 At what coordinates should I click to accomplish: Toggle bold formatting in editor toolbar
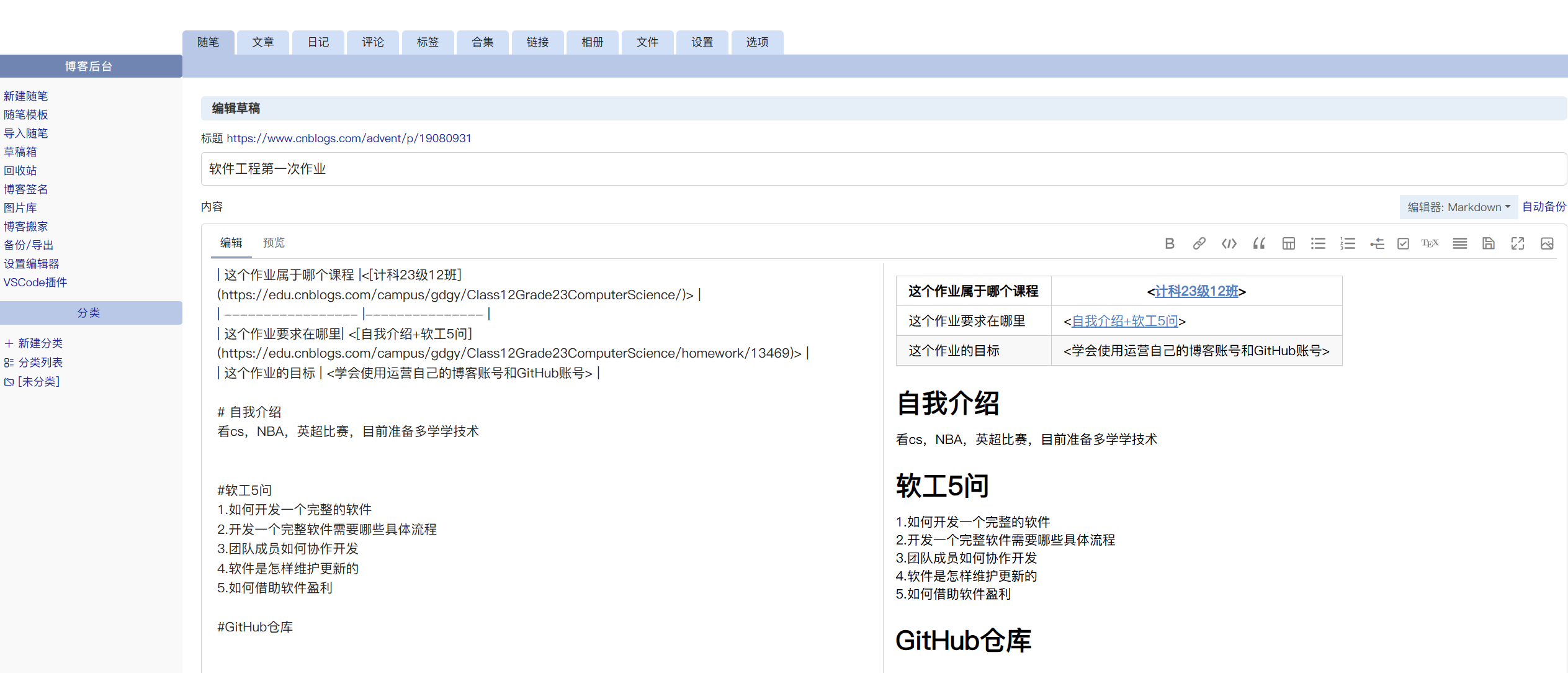[1170, 243]
